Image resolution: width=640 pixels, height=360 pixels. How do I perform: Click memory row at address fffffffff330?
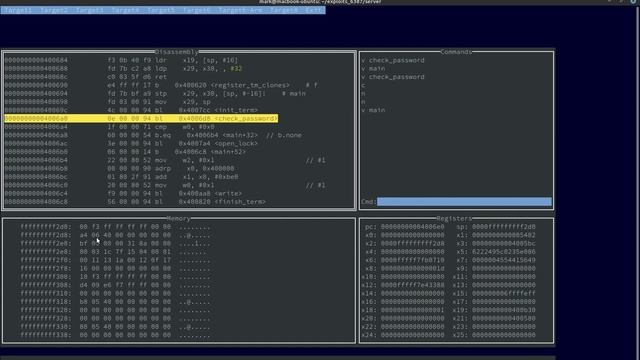pos(116,327)
